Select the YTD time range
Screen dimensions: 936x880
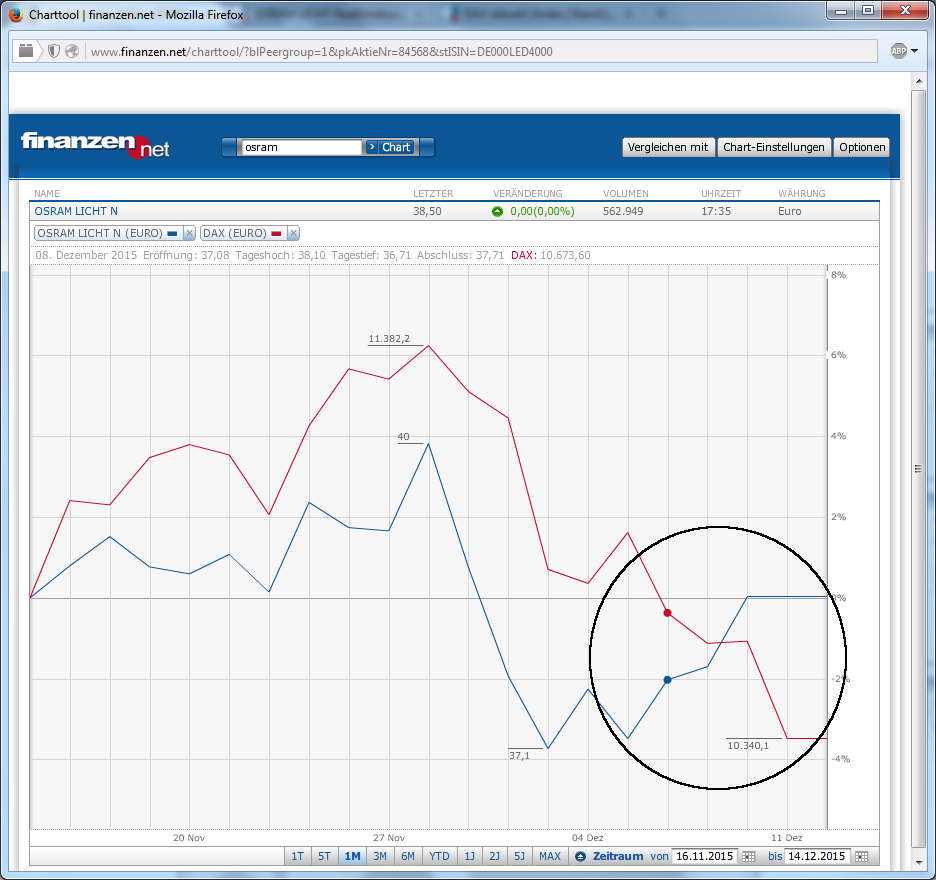(x=439, y=857)
